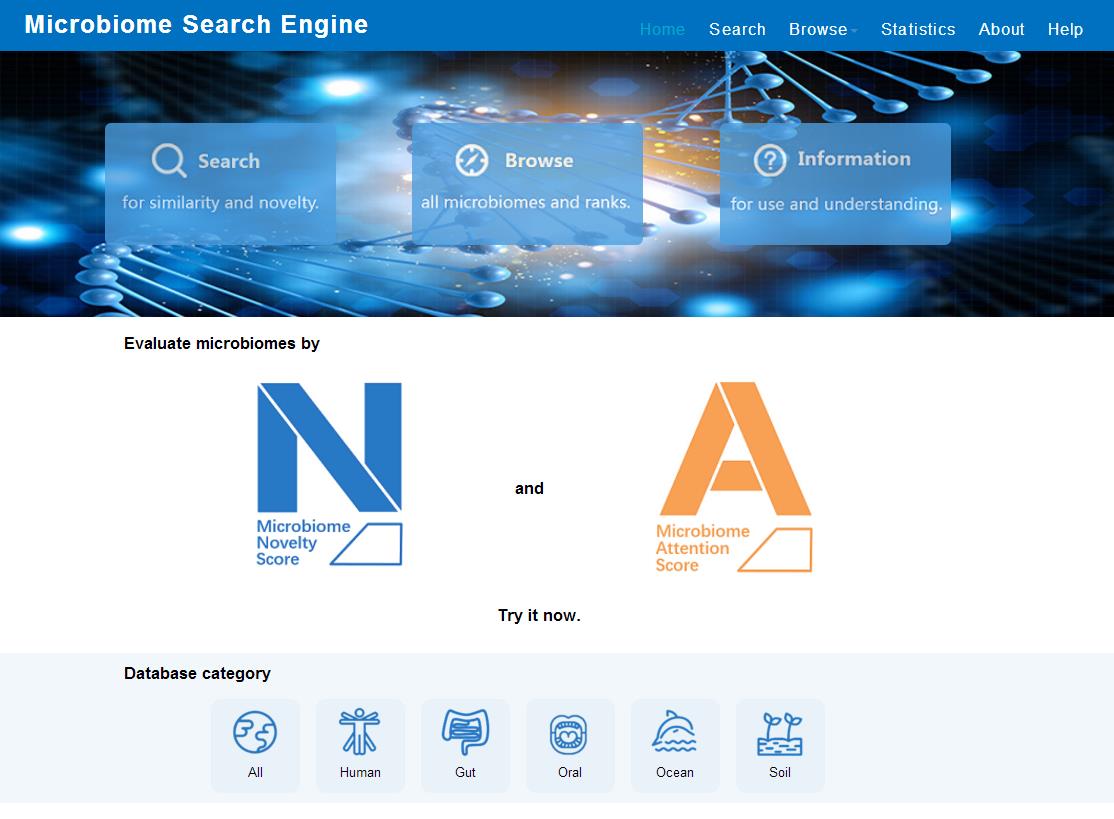
Task: Open the Search page from top navigation
Action: tap(737, 29)
